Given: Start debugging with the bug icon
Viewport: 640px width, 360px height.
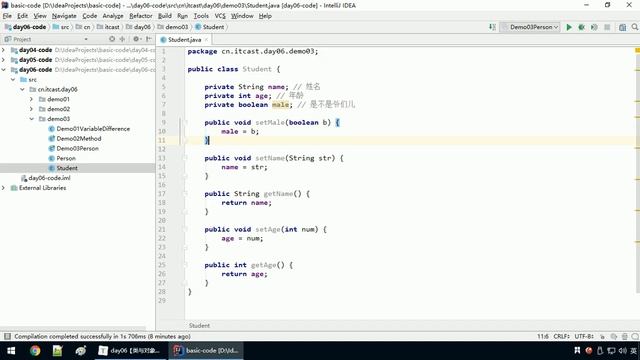Looking at the screenshot, I should (x=581, y=27).
